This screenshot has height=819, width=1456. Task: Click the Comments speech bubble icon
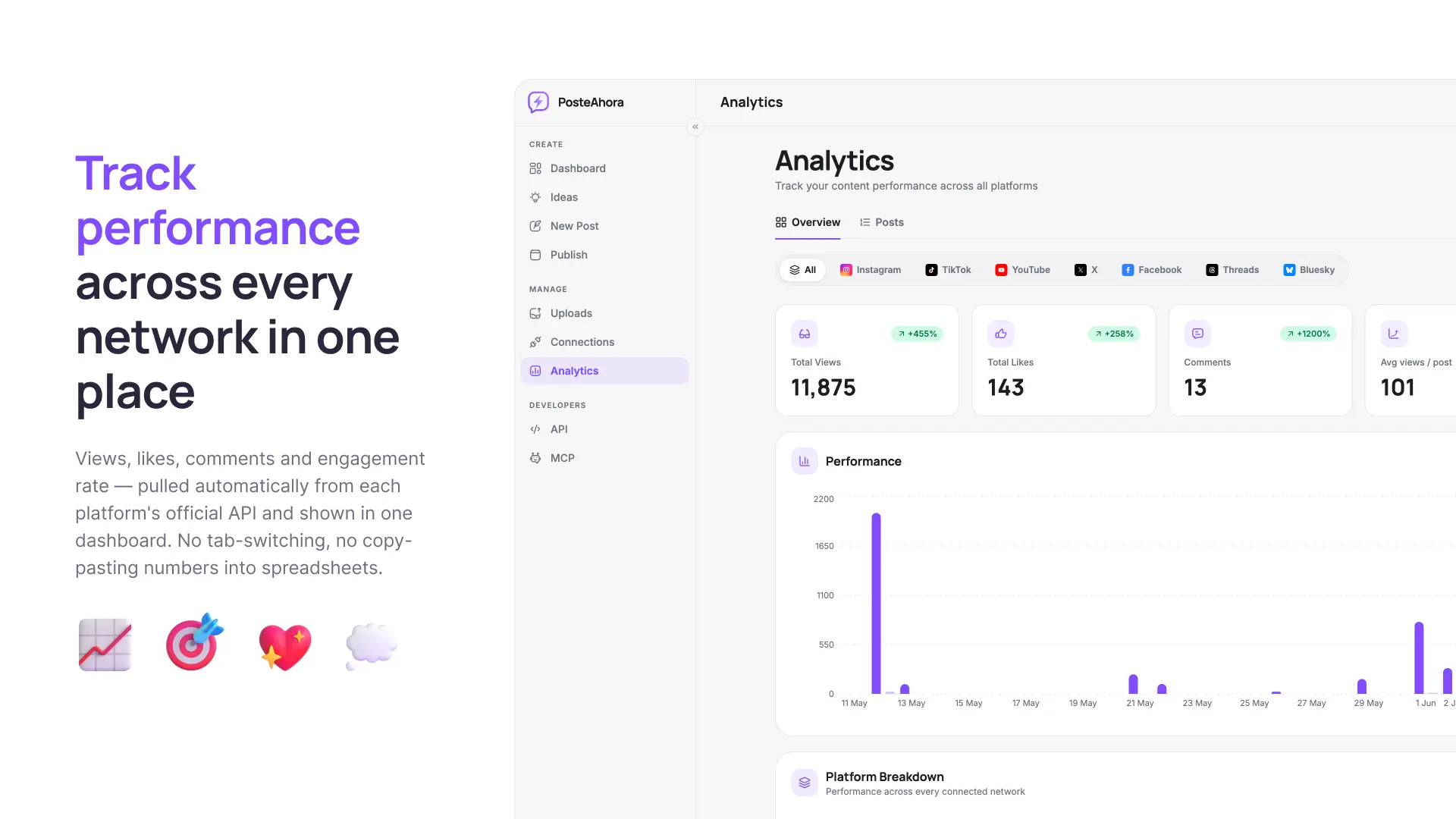1197,334
